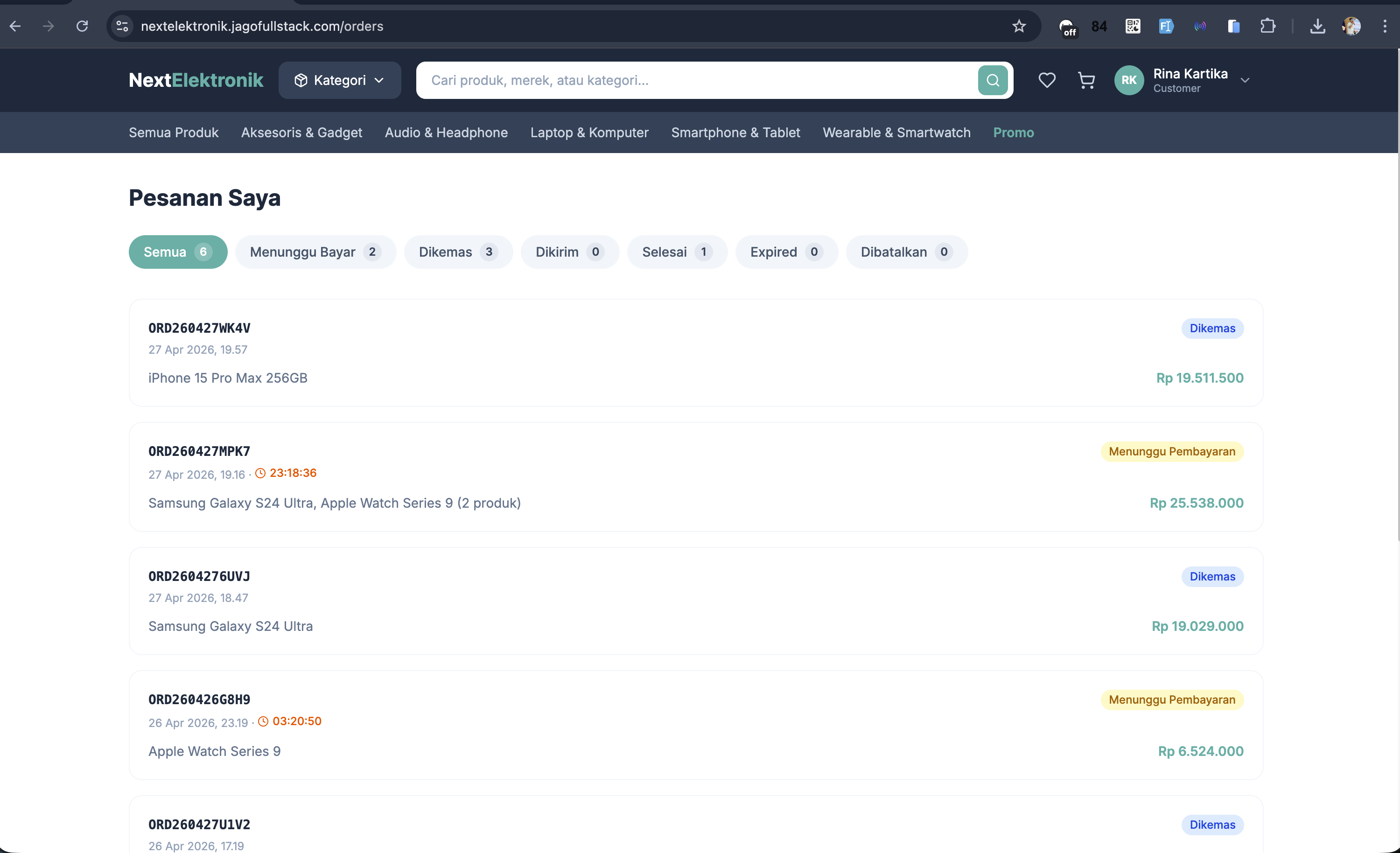
Task: Open Aksesoris & Gadget category
Action: (302, 133)
